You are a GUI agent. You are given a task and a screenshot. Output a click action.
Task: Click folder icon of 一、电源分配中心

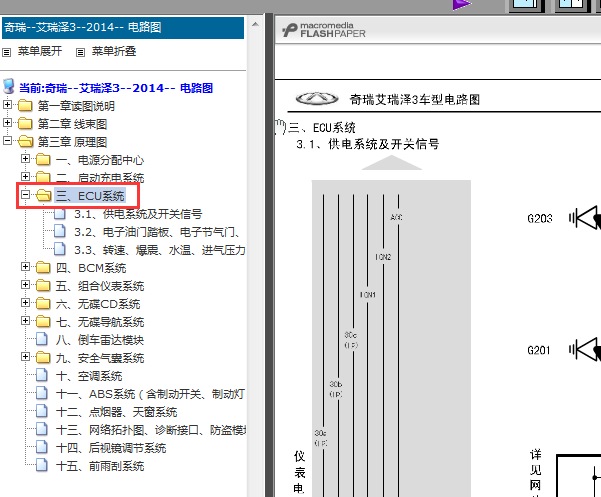43,159
